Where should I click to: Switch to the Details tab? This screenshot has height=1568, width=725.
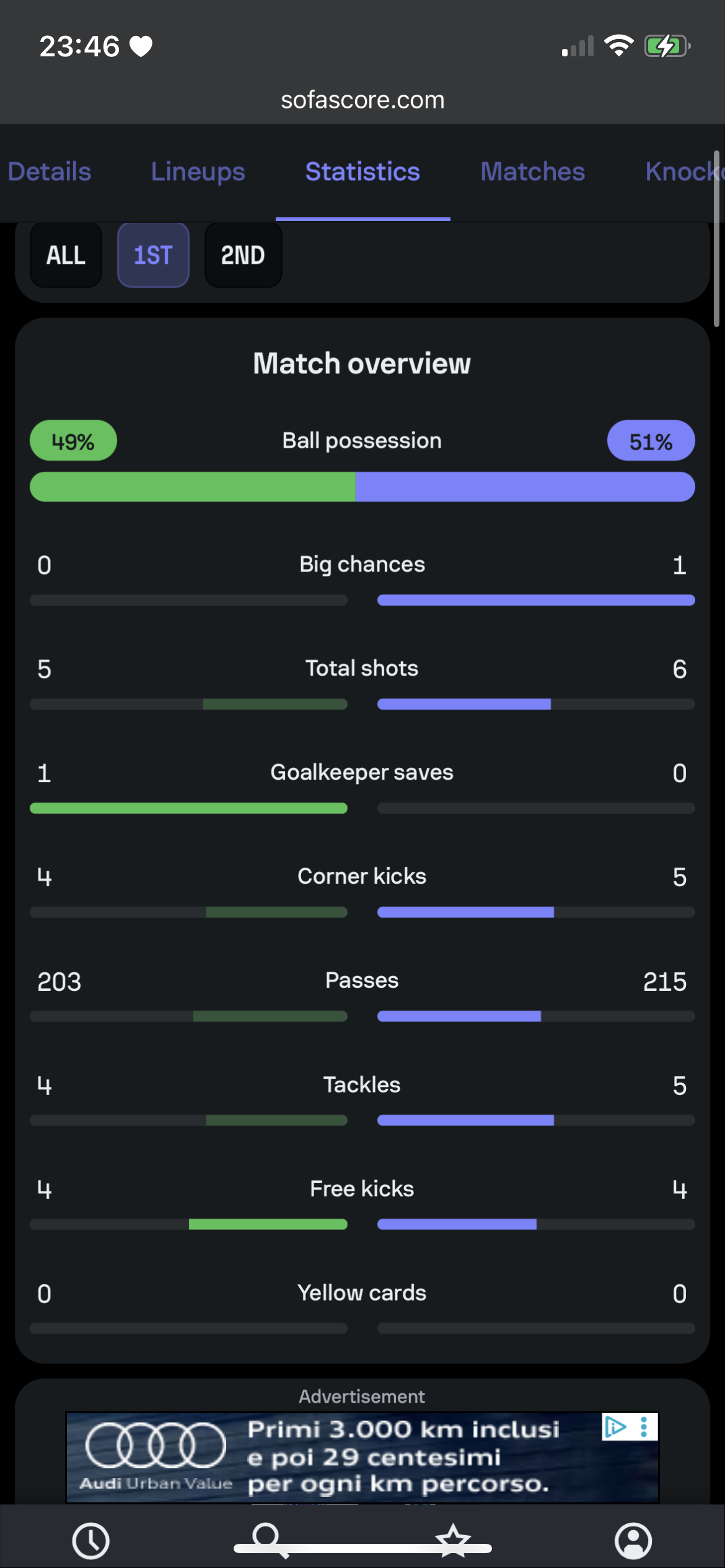pos(50,172)
